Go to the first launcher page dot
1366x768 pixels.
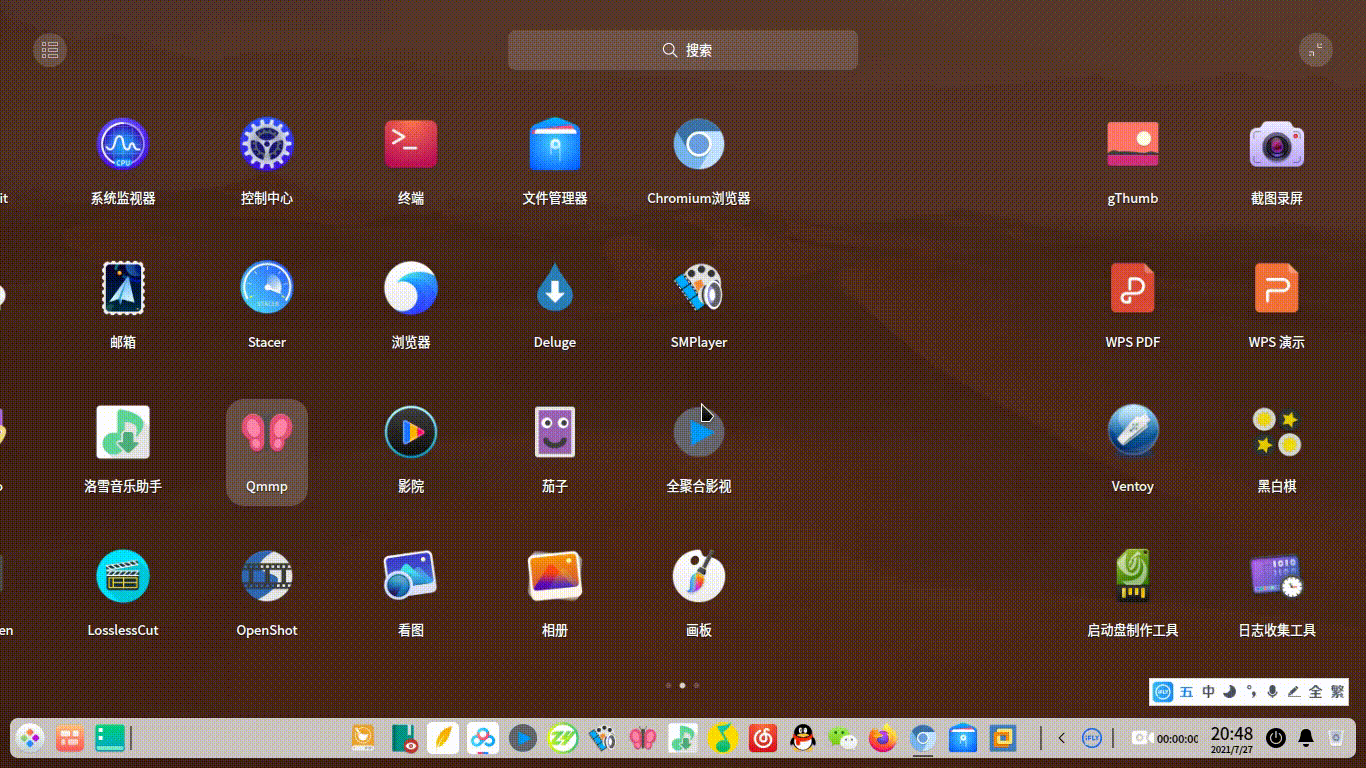tap(669, 686)
